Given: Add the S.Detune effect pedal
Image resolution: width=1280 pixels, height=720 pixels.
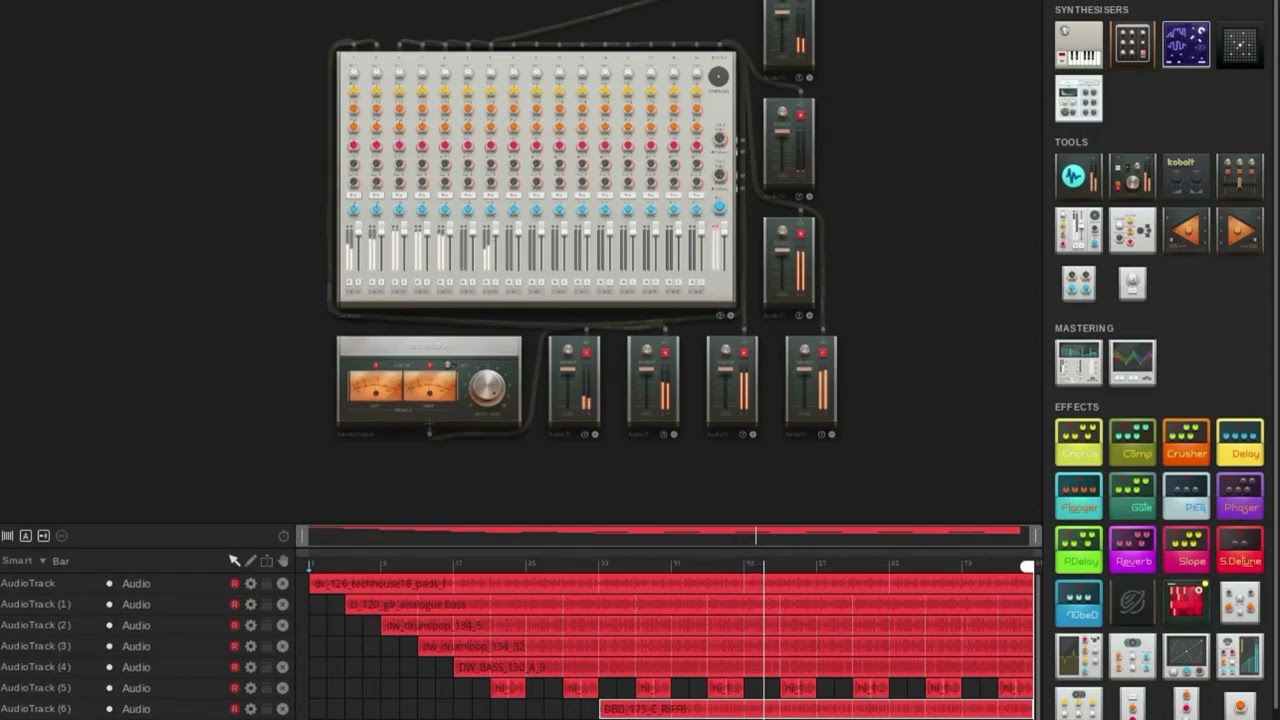Looking at the screenshot, I should [x=1240, y=551].
